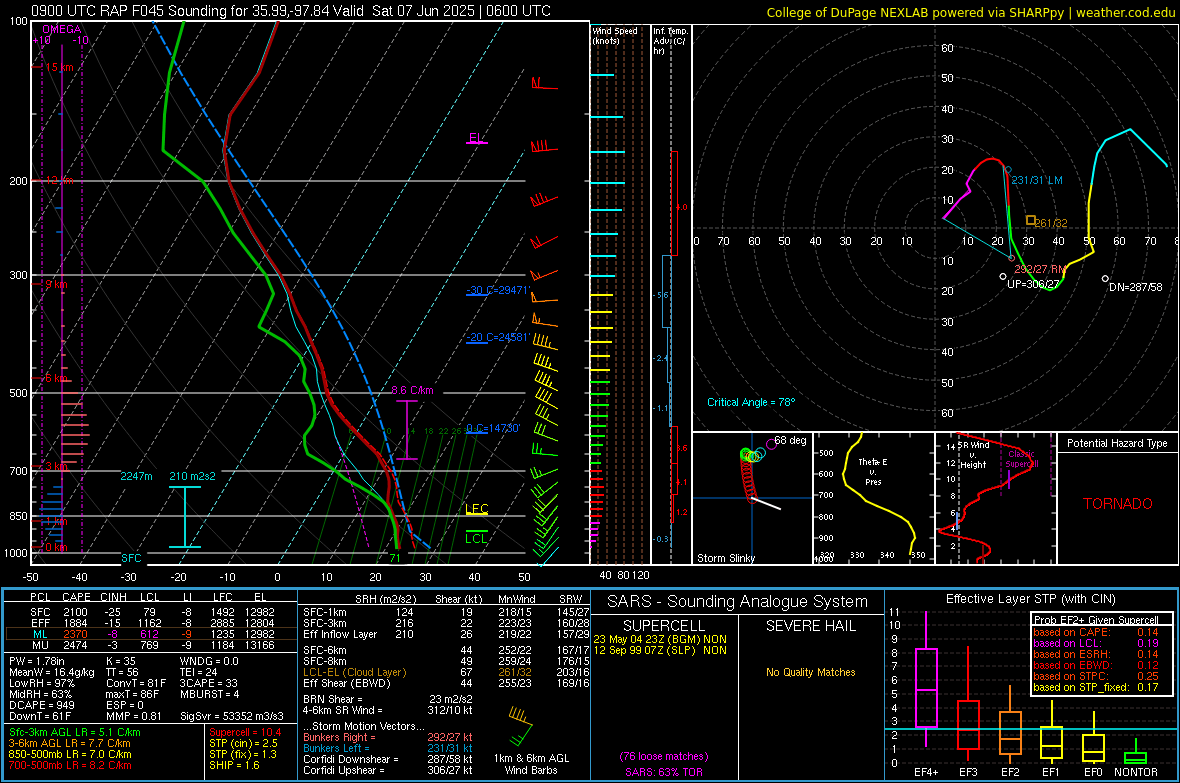Click the cyan SFC label on skew-T
The width and height of the screenshot is (1180, 783).
click(x=131, y=558)
